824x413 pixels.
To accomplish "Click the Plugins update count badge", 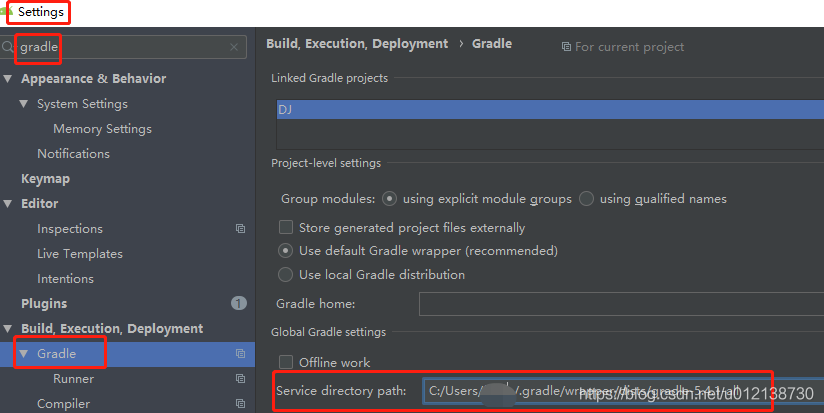I will coord(238,303).
